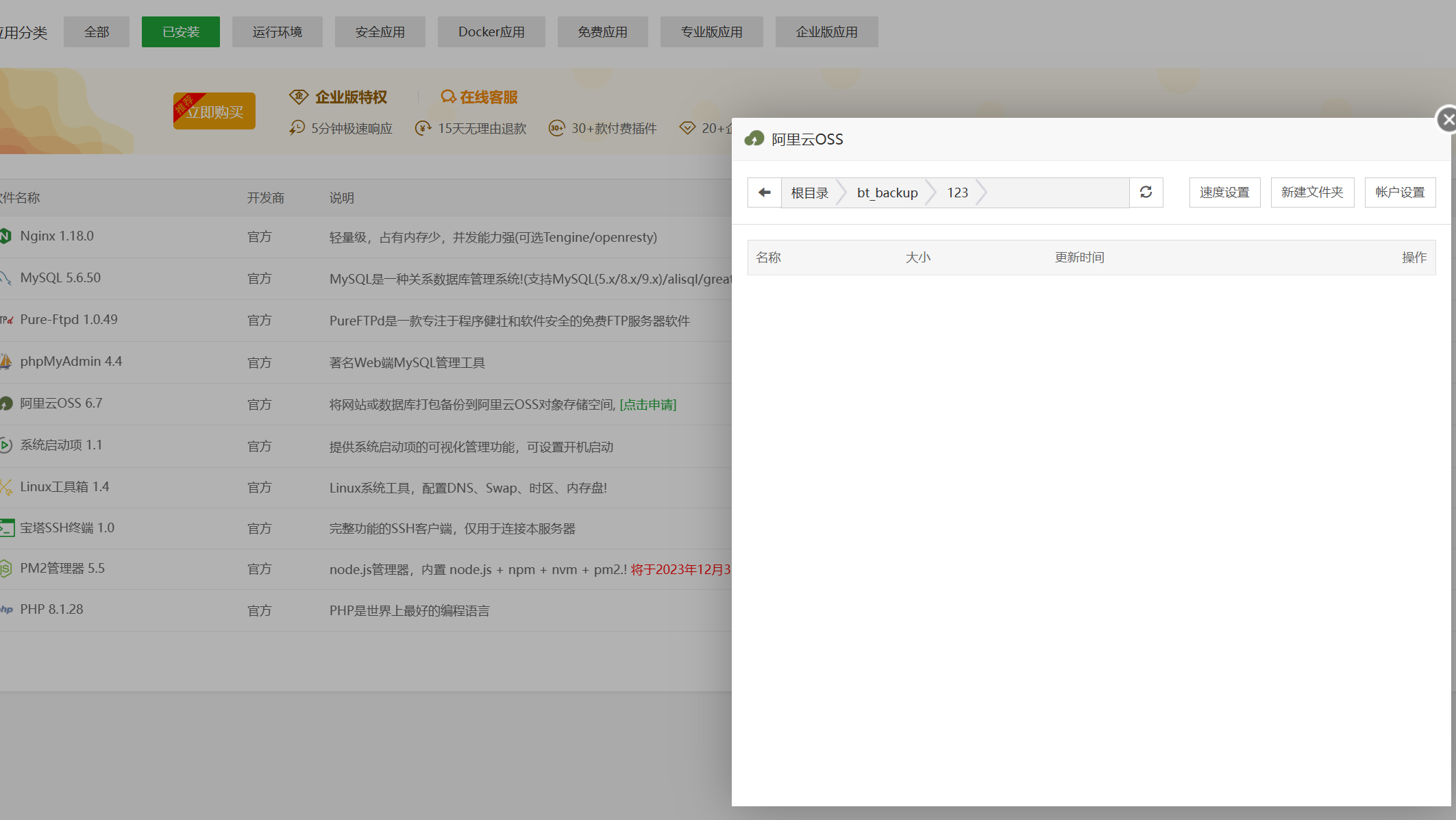This screenshot has width=1456, height=820.
Task: Click the 操作 column header
Action: (x=1414, y=258)
